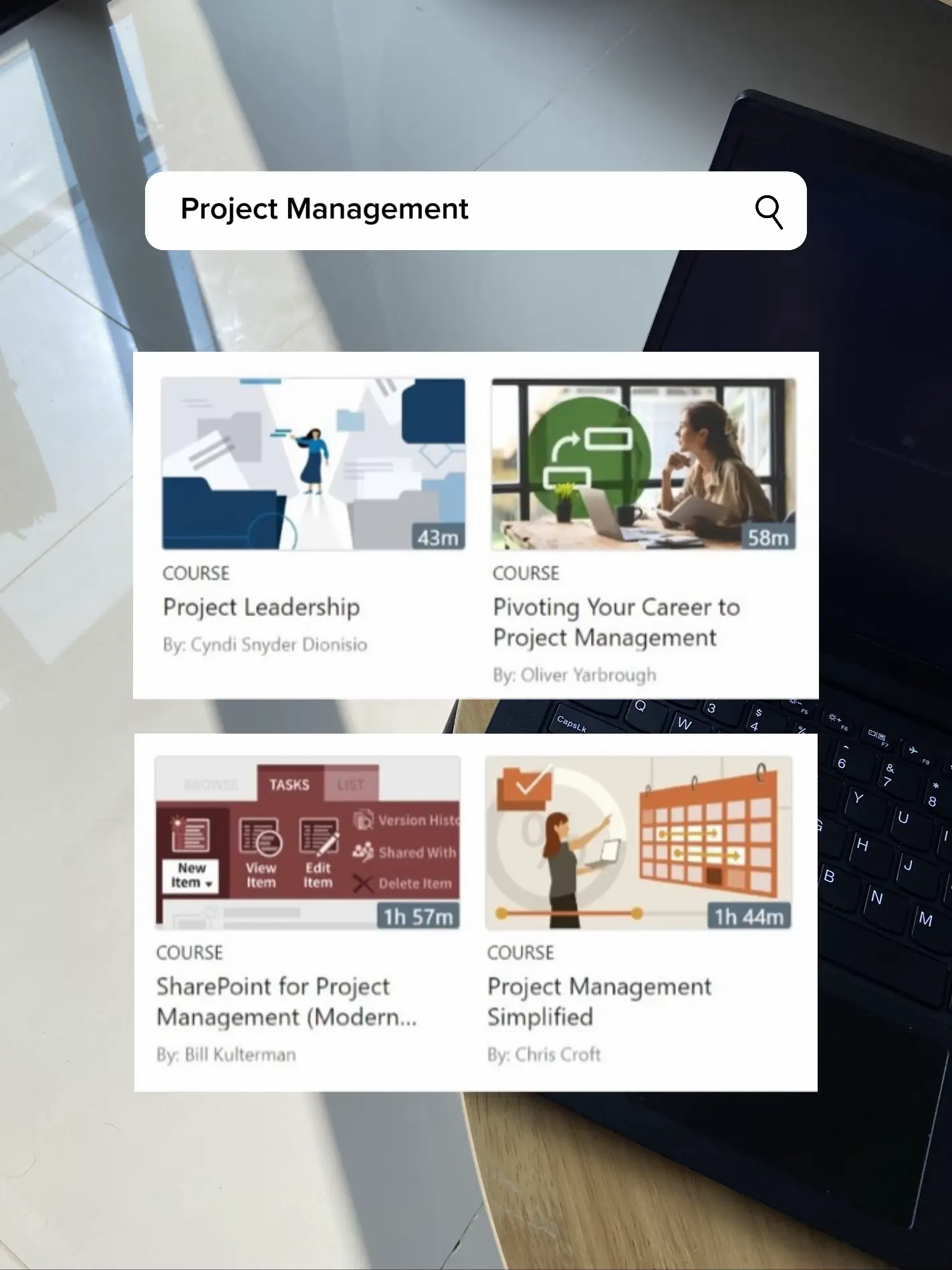The height and width of the screenshot is (1270, 952).
Task: Click author Chris Croft
Action: tap(544, 1055)
